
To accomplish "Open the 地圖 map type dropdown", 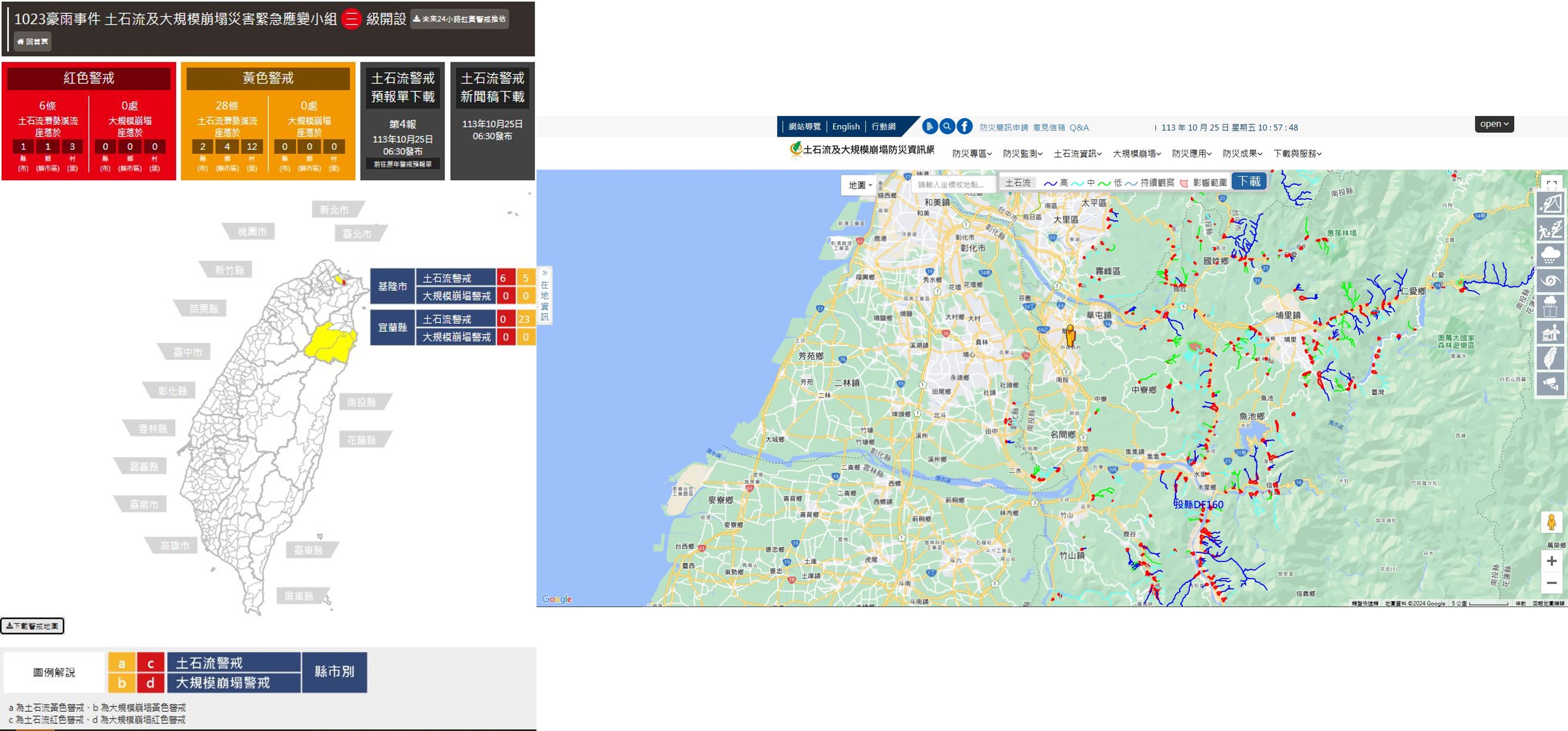I will [859, 185].
